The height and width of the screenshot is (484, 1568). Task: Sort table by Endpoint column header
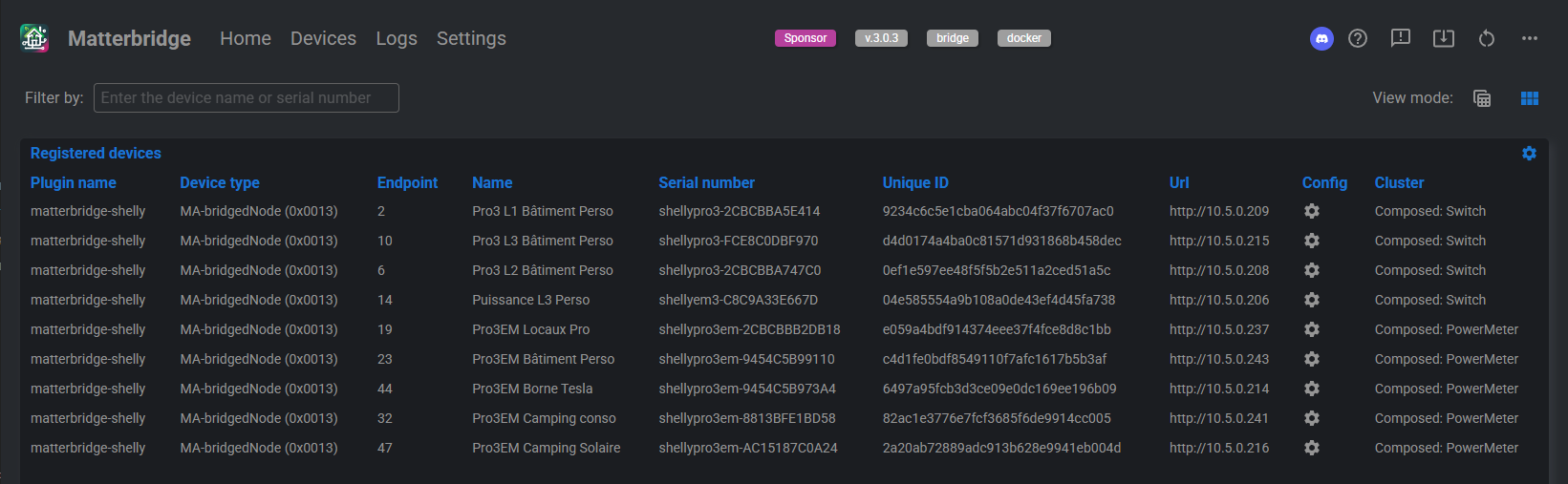click(x=407, y=182)
